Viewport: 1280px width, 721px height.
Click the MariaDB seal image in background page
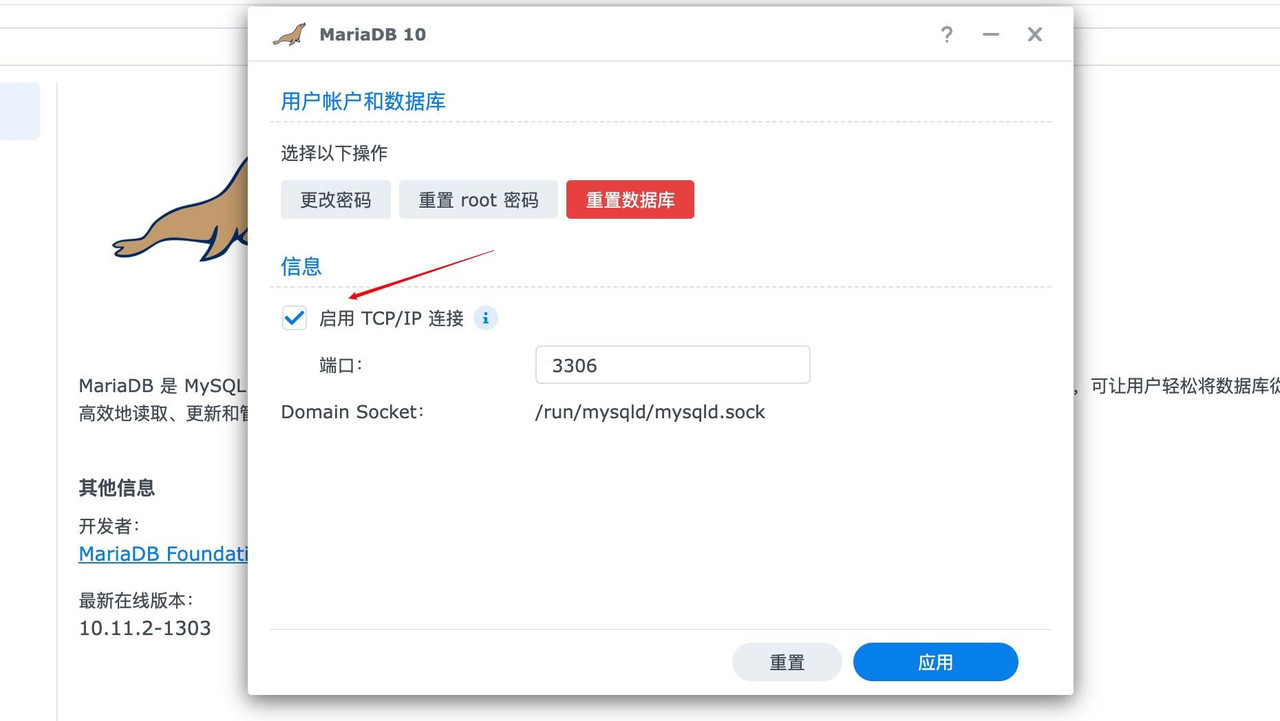pyautogui.click(x=180, y=211)
